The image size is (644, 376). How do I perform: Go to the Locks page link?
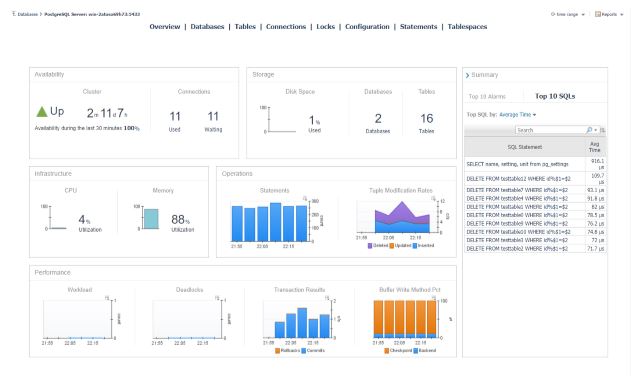[326, 27]
